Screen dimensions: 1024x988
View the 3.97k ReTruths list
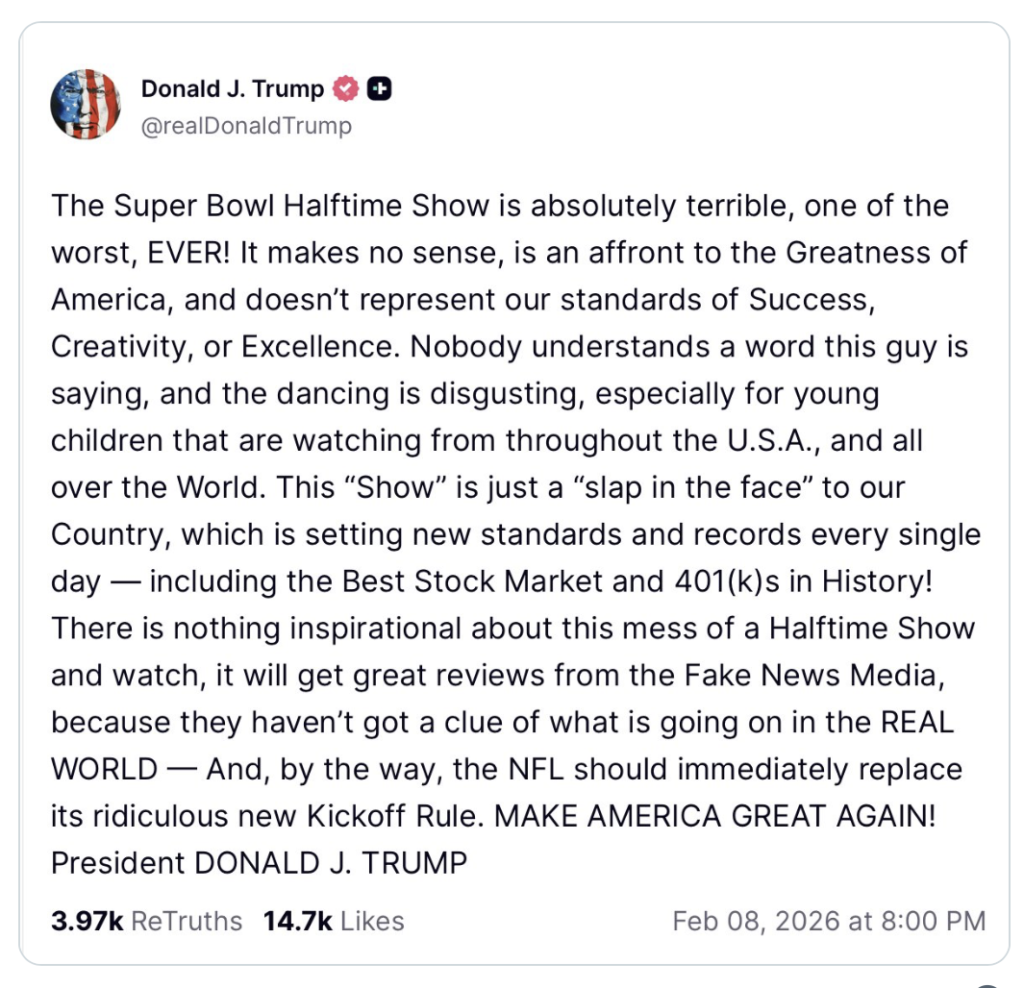(x=146, y=921)
